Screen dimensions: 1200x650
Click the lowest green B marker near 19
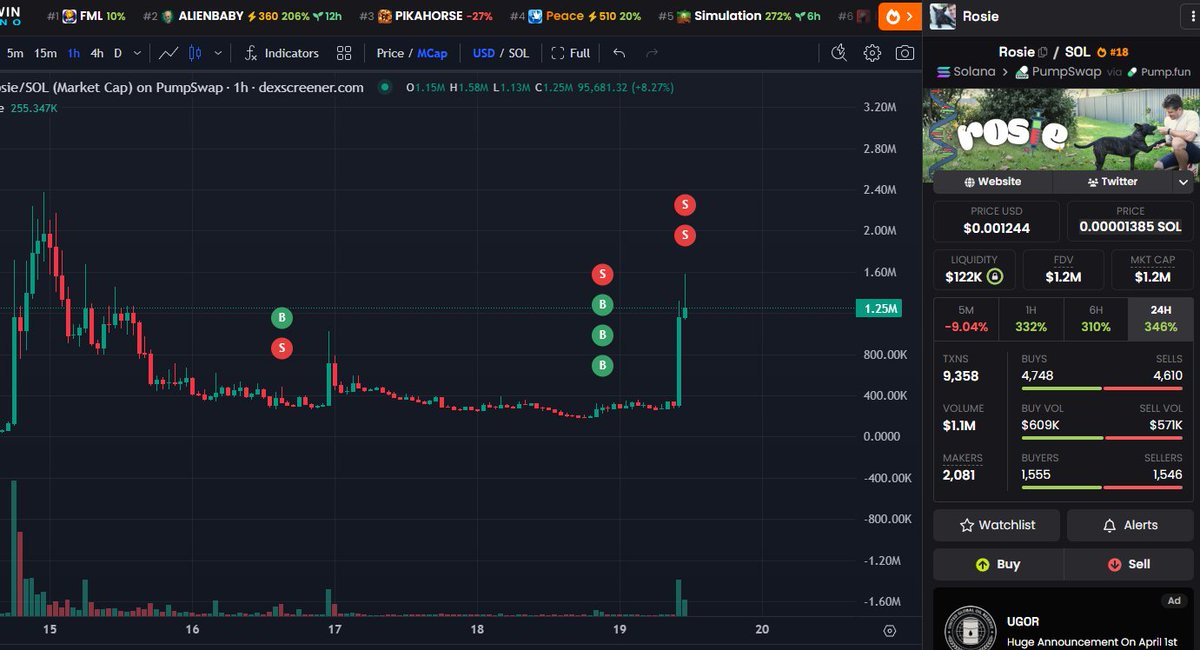602,365
